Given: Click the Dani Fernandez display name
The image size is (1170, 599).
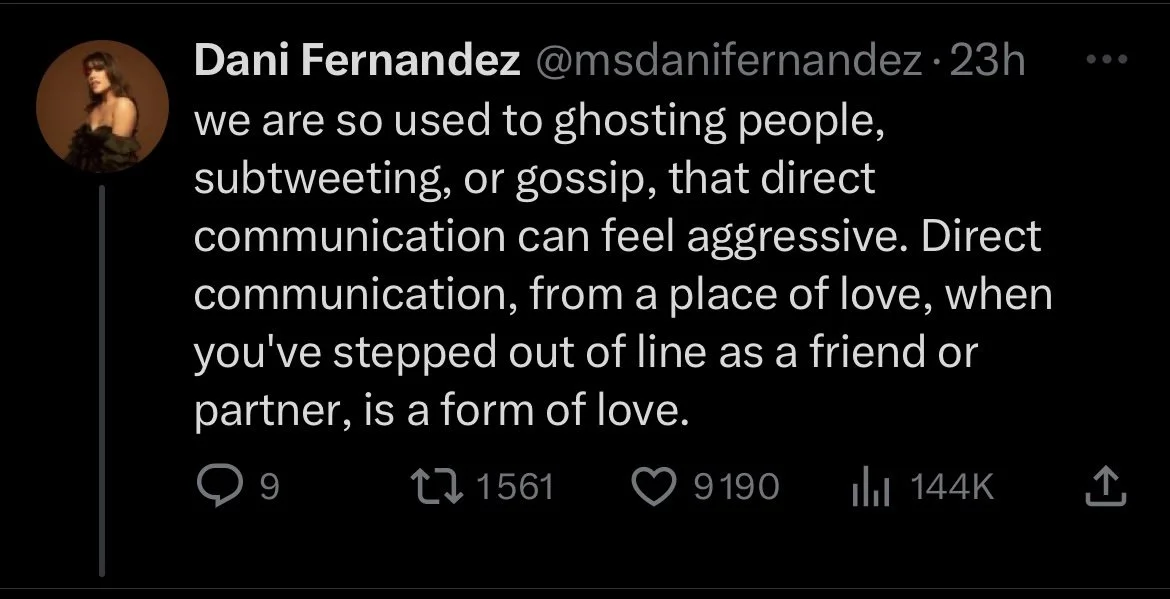Looking at the screenshot, I should click(357, 60).
